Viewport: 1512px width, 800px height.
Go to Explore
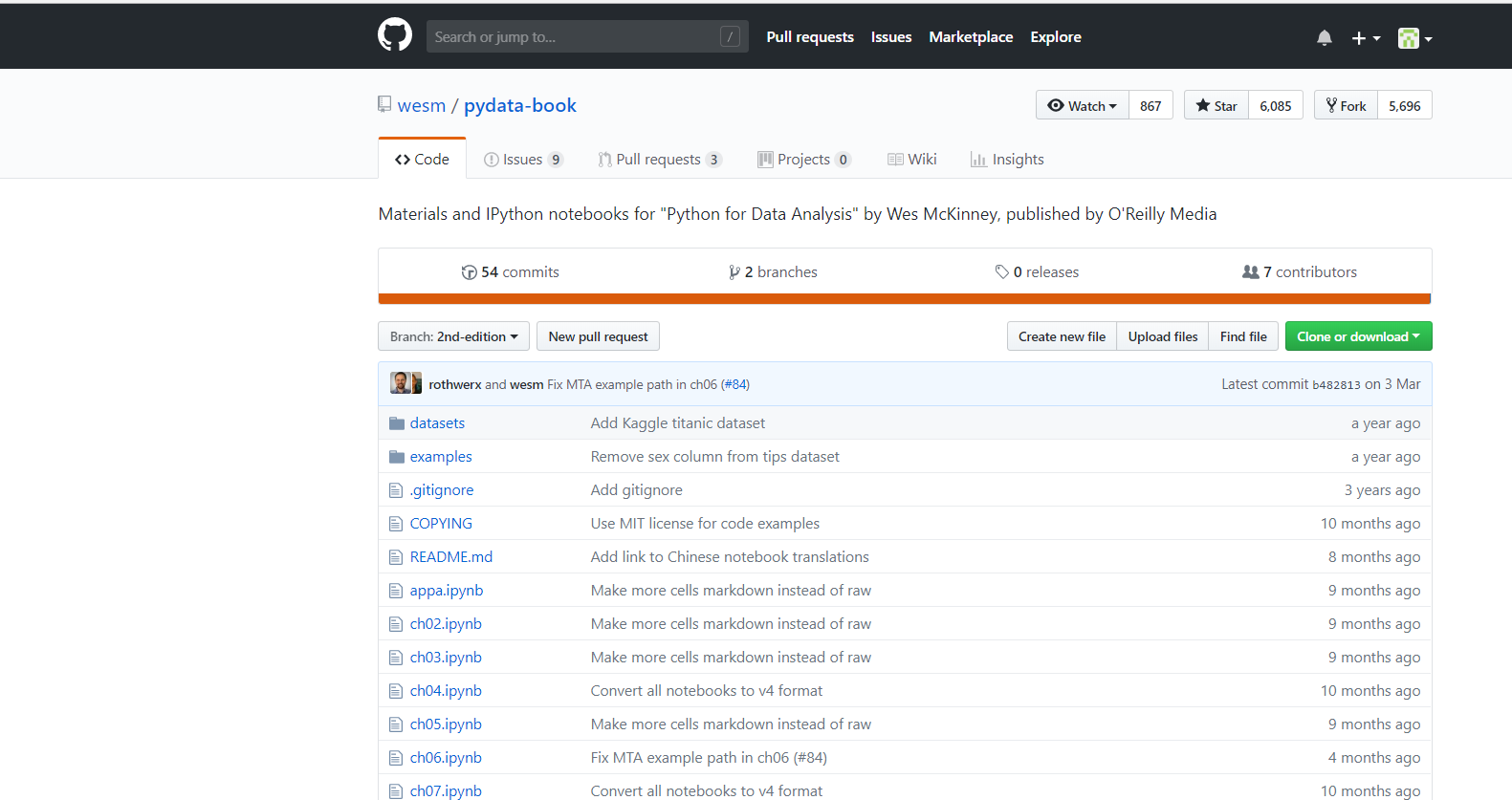coord(1056,36)
